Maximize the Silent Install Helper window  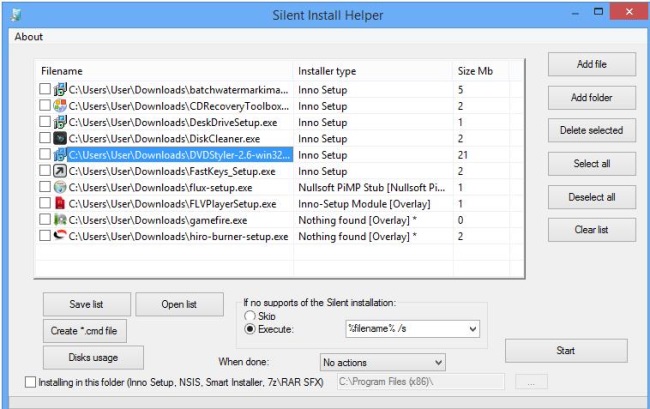tap(598, 12)
